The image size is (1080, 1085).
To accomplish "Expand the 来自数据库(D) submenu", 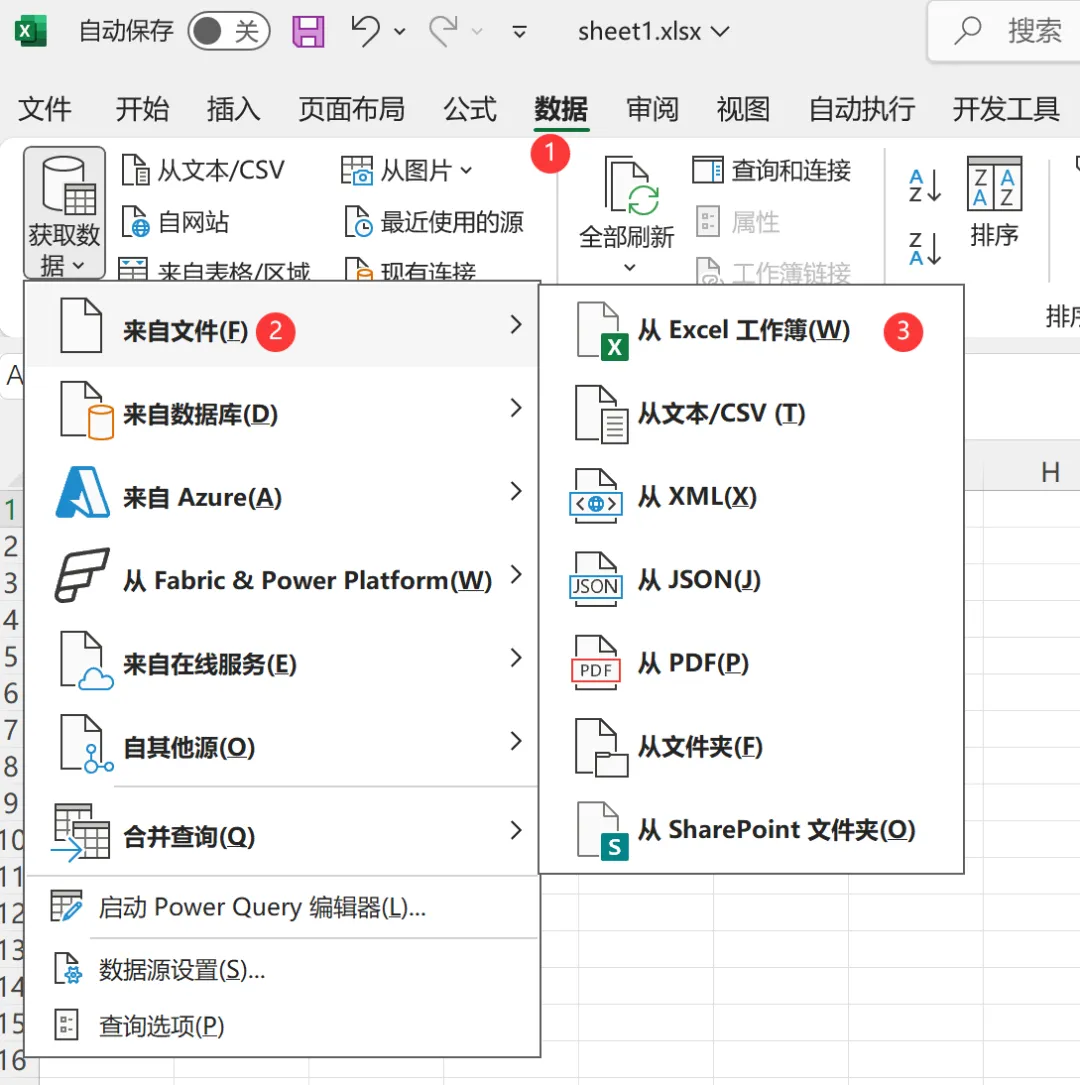I will (282, 409).
